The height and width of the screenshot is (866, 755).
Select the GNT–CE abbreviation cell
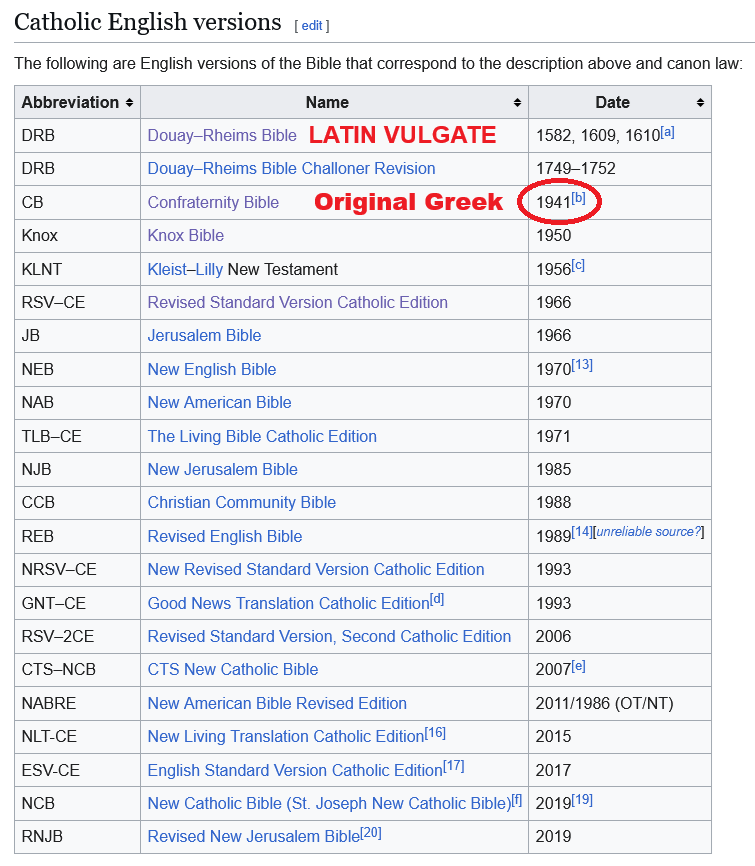pyautogui.click(x=77, y=603)
